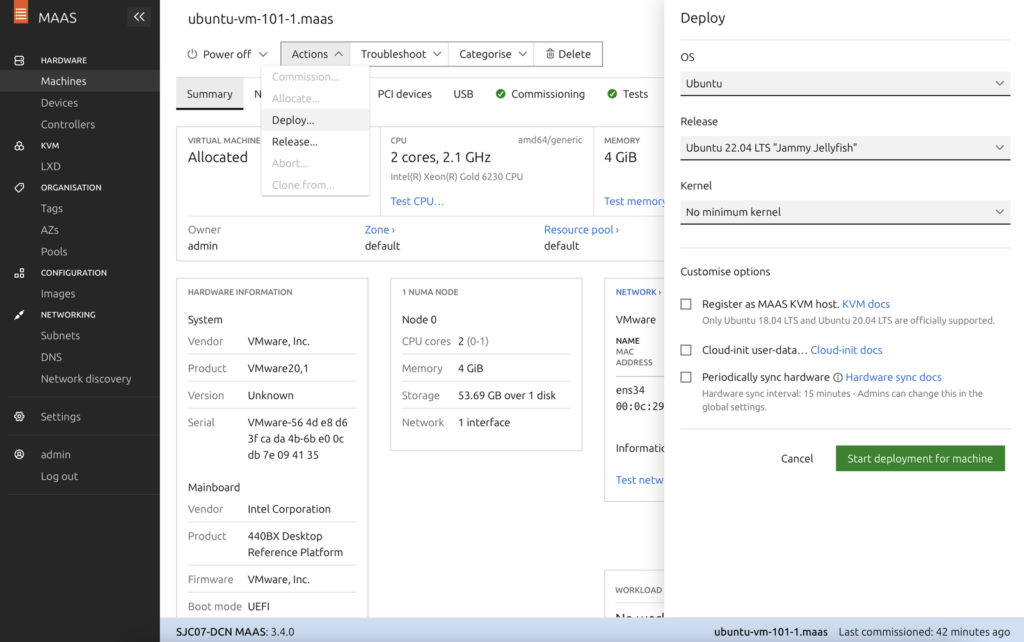Click the Networking section icon
This screenshot has height=642, width=1024.
tap(20, 315)
